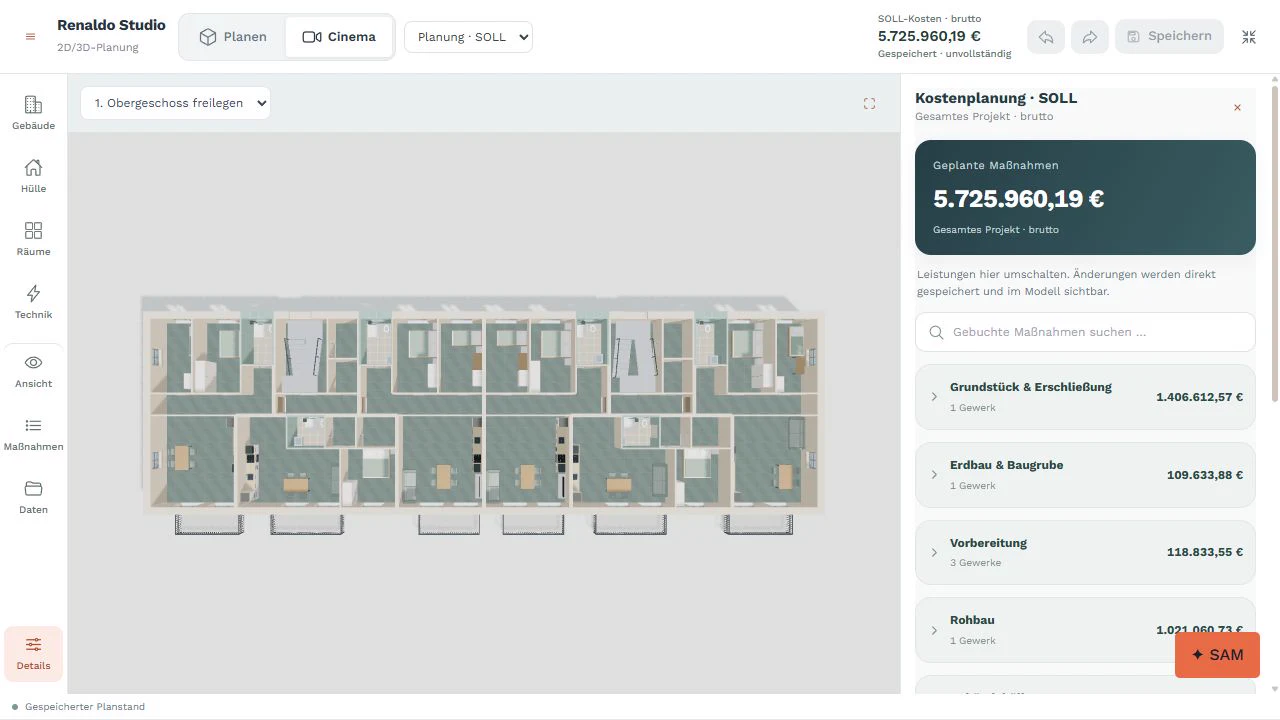
Task: Close the Kostenplanung panel
Action: click(x=1237, y=107)
